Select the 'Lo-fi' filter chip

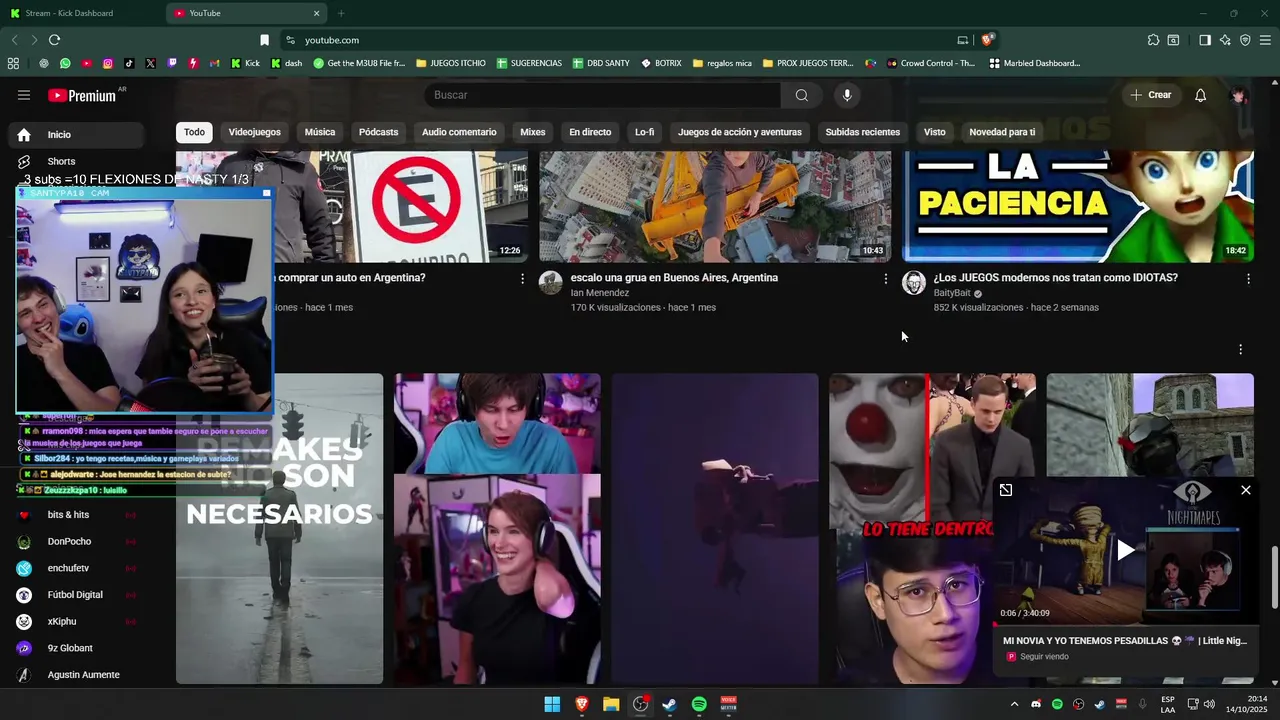click(644, 132)
